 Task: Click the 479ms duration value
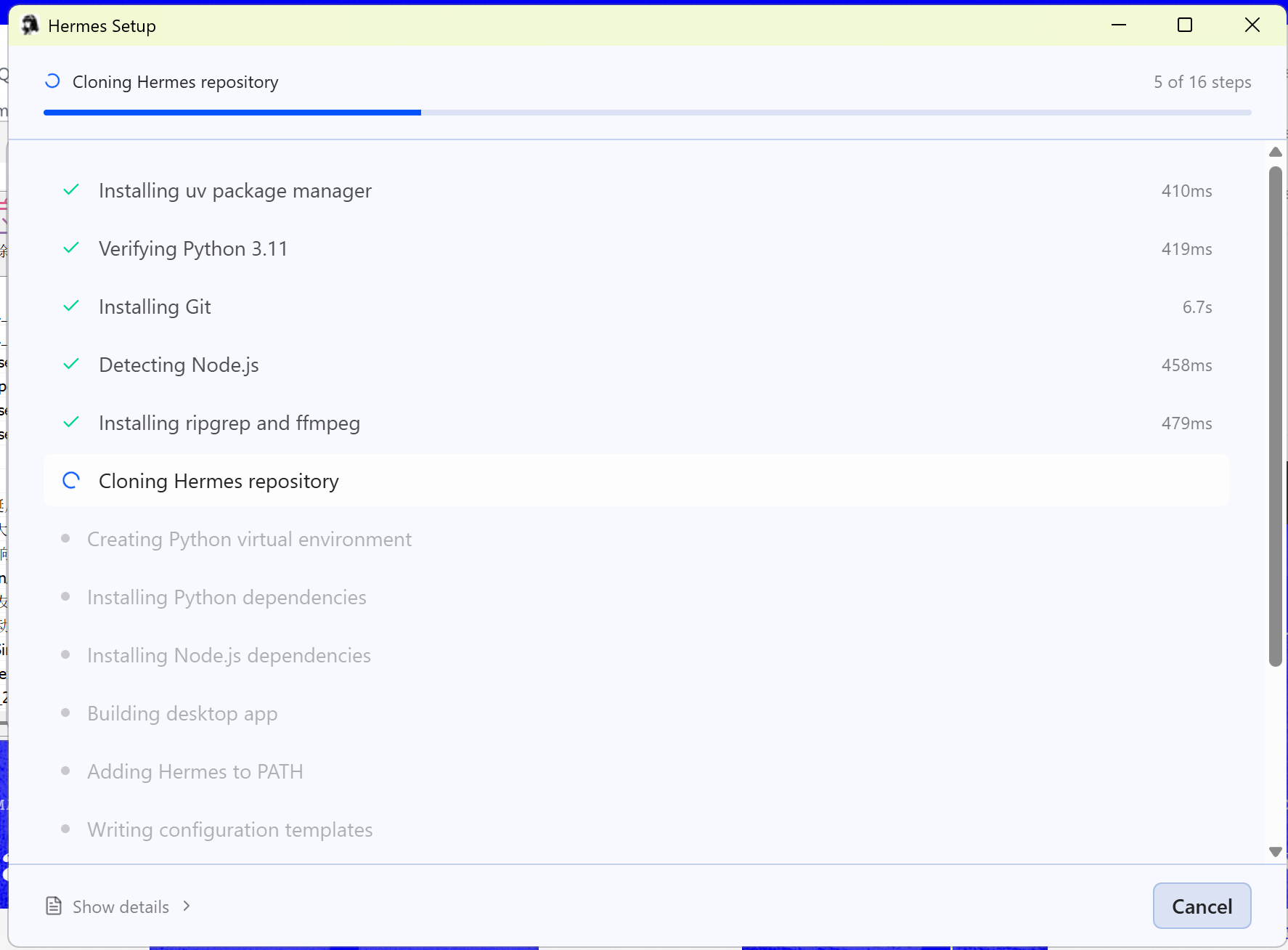[x=1186, y=423]
